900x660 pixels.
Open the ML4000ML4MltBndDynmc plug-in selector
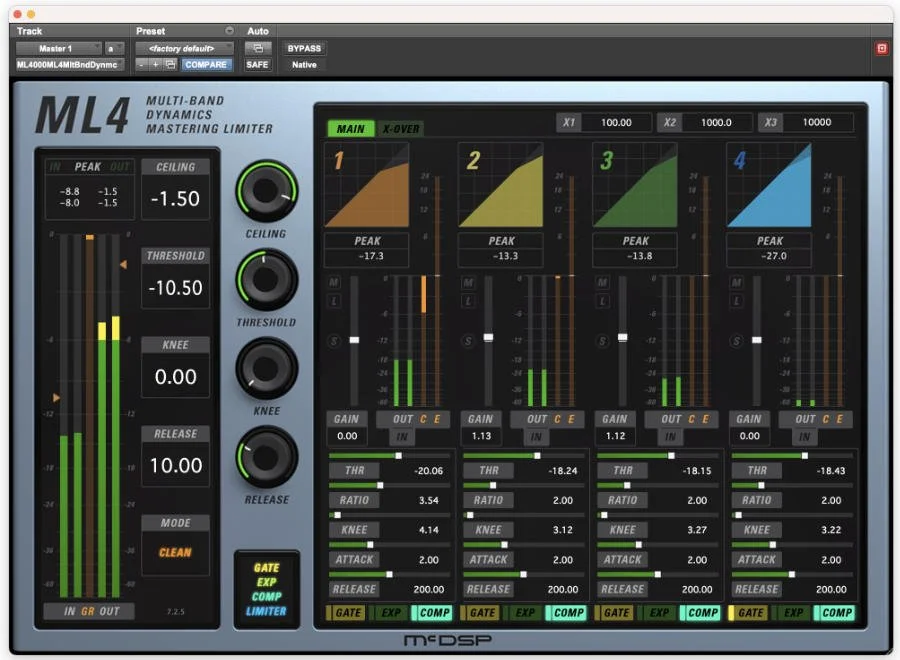click(x=69, y=65)
